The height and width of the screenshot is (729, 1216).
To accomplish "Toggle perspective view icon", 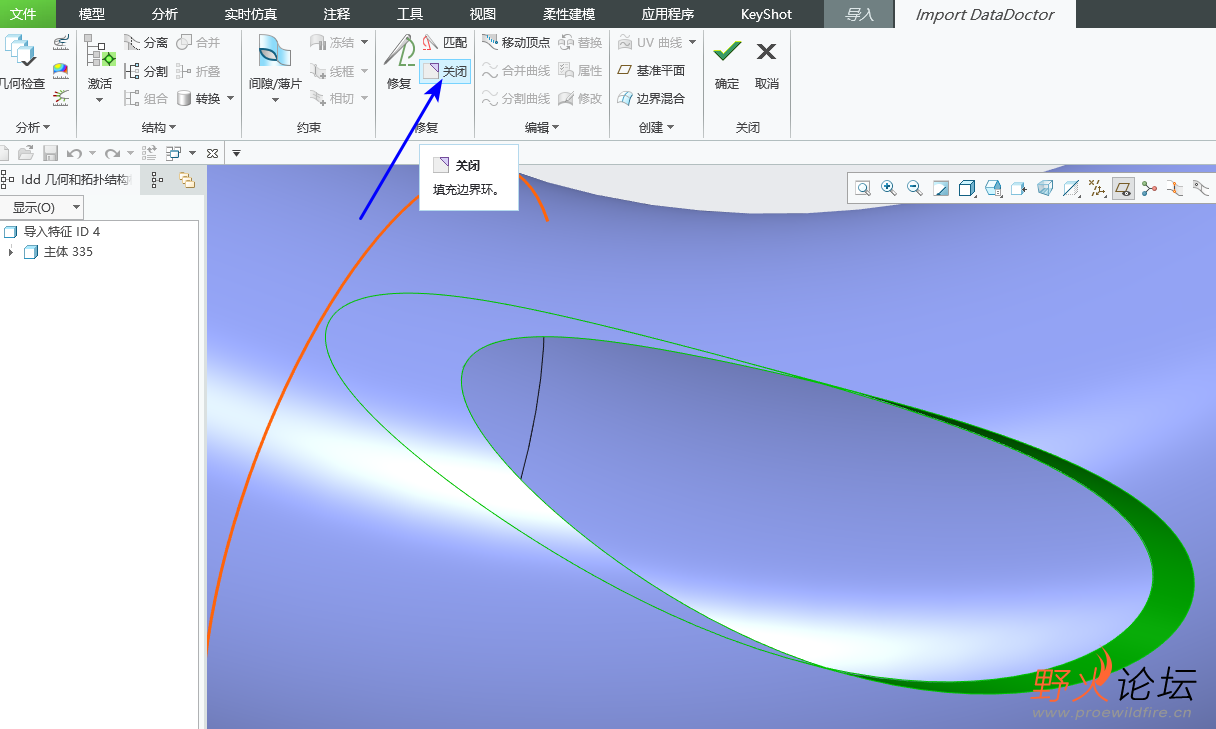I will [1045, 187].
